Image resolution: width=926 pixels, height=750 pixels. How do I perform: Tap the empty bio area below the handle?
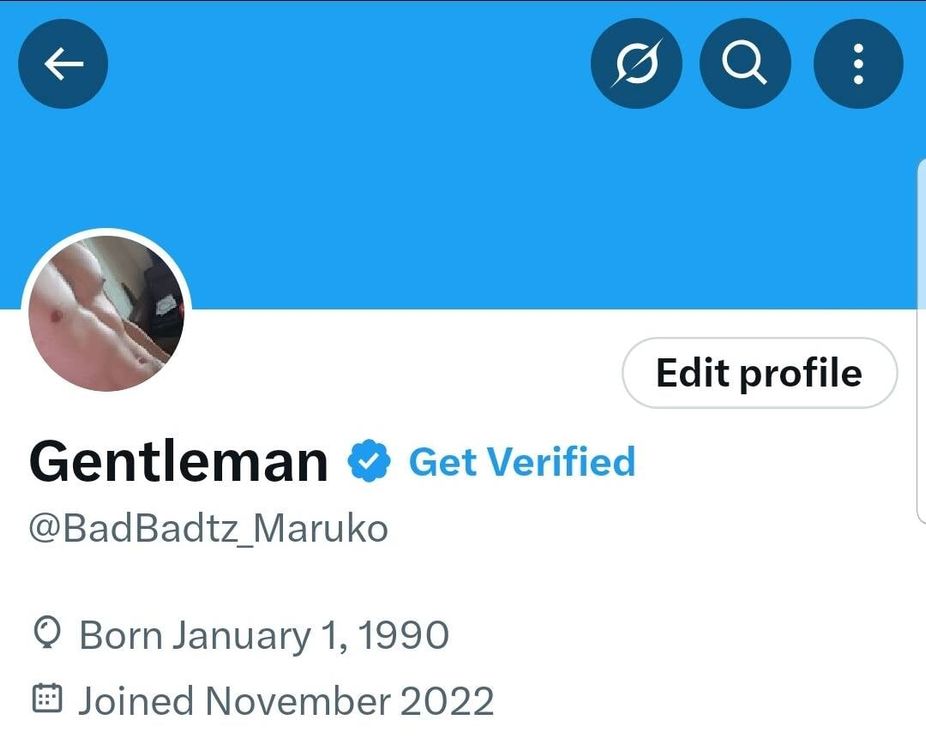[463, 582]
